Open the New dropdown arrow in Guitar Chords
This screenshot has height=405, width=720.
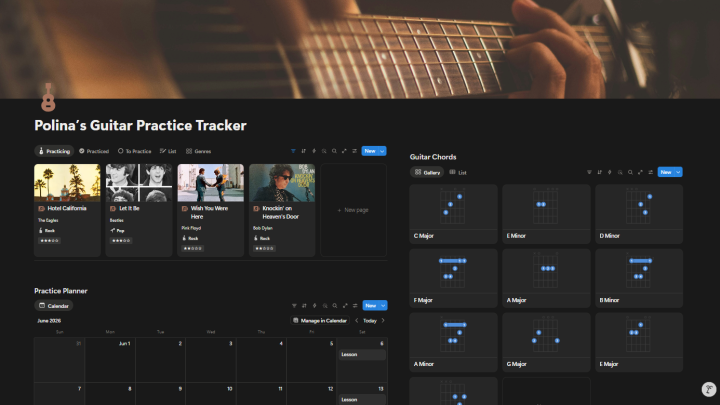[x=678, y=172]
